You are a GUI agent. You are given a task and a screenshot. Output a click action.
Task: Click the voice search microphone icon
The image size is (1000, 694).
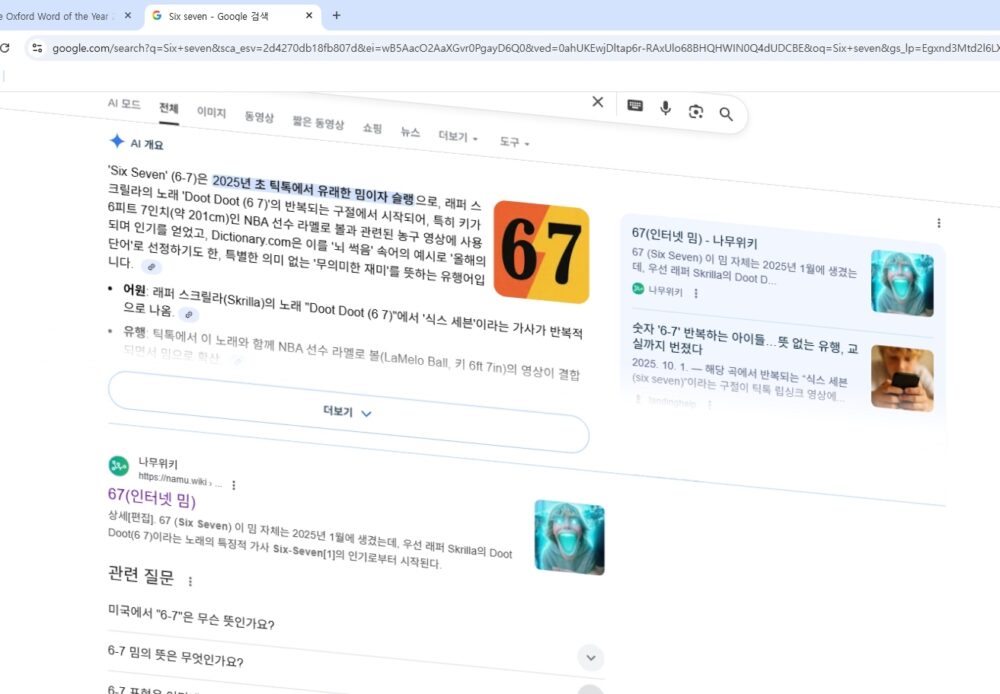click(x=665, y=109)
